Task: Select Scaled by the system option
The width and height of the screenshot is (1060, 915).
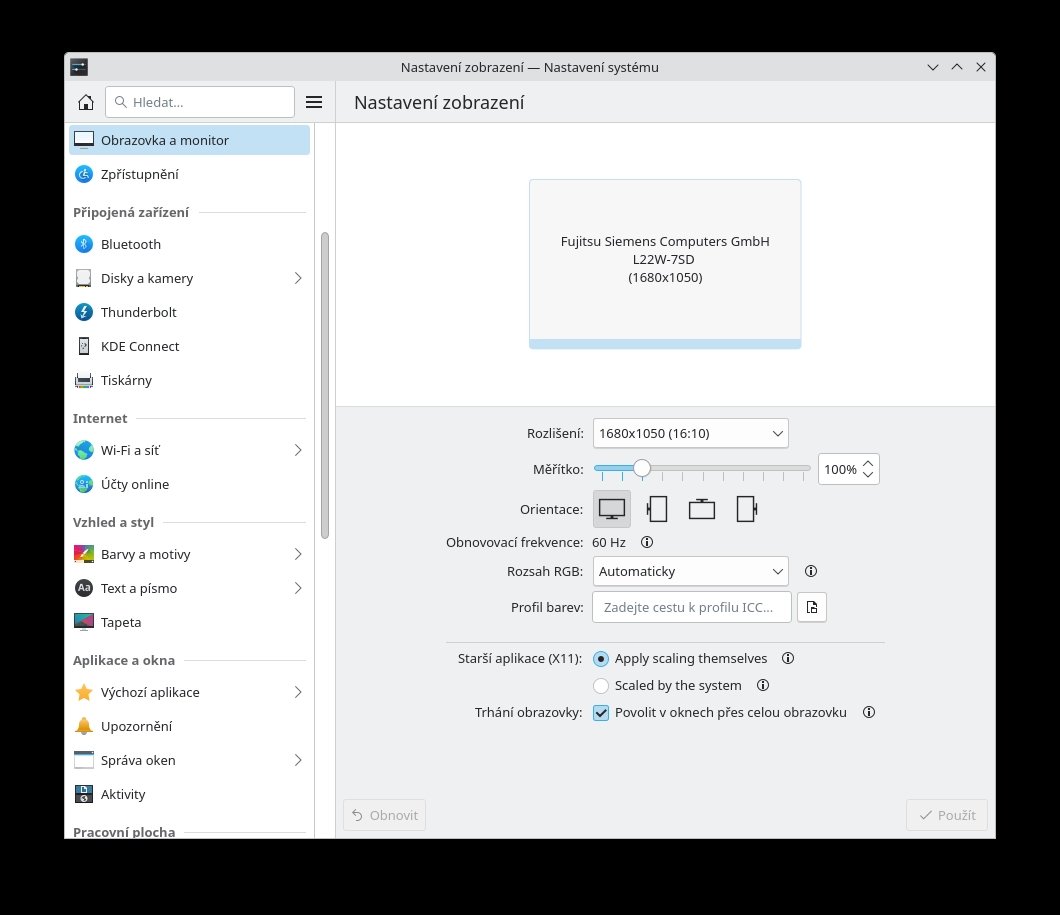Action: tap(600, 685)
